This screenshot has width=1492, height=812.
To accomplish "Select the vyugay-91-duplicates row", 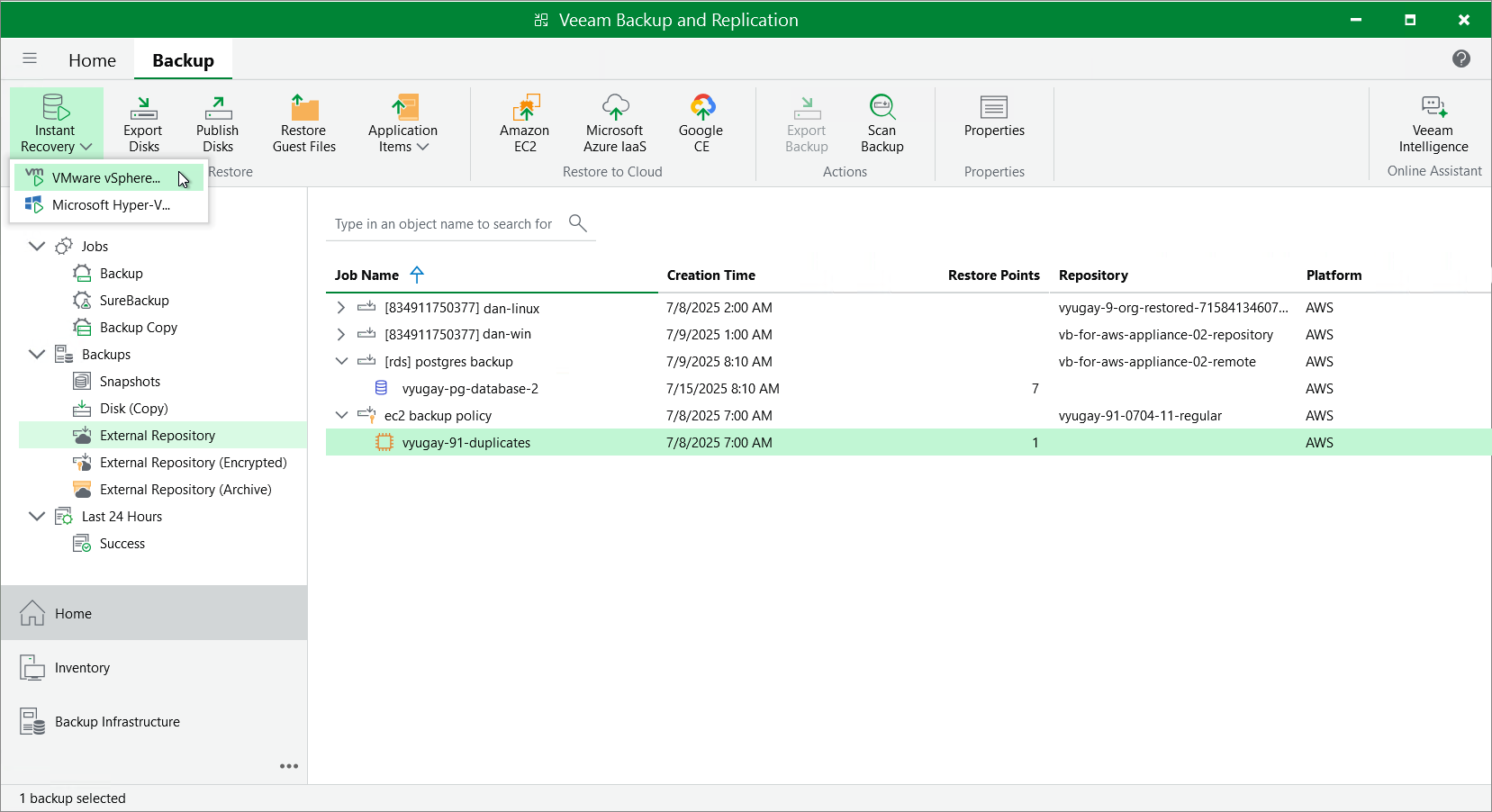I will coord(909,443).
